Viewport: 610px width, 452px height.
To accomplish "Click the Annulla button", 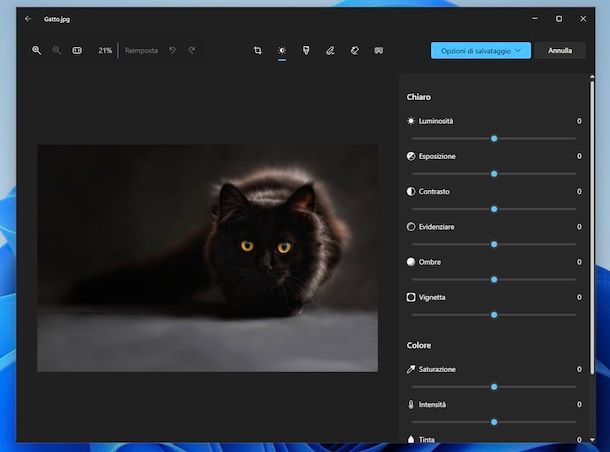I will pos(560,51).
